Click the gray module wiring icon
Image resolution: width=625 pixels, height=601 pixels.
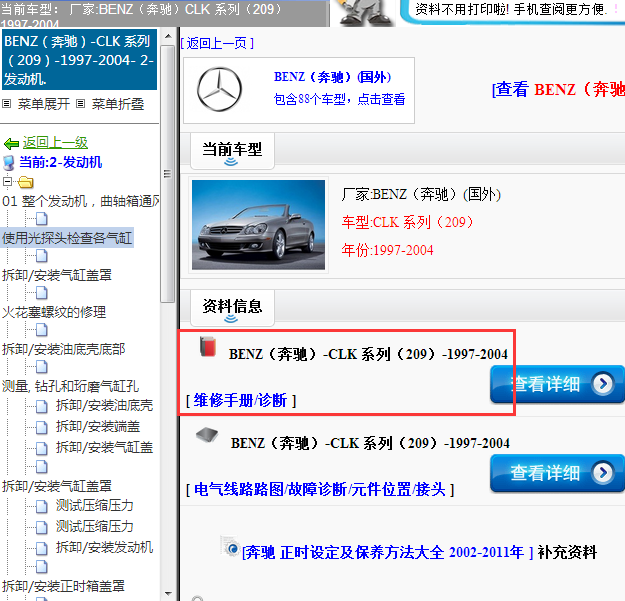207,434
